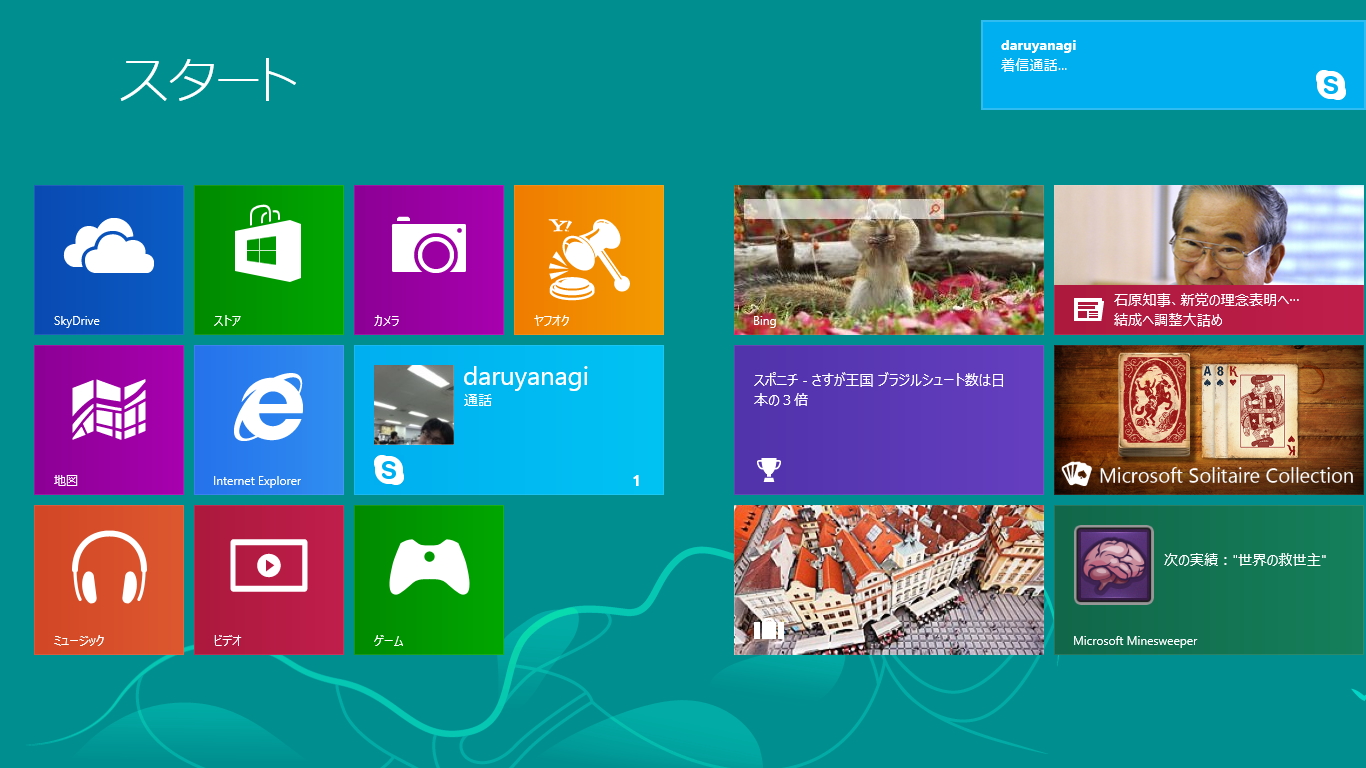
Task: Open the SkyDrive cloud tile
Action: pos(109,260)
